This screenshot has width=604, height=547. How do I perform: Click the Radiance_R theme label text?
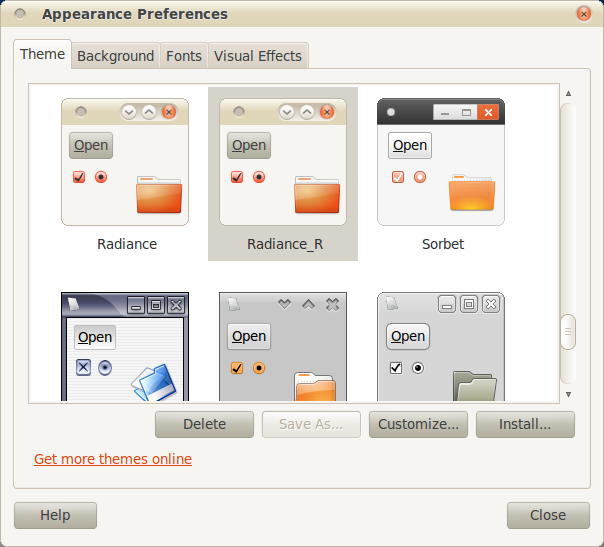pyautogui.click(x=285, y=244)
